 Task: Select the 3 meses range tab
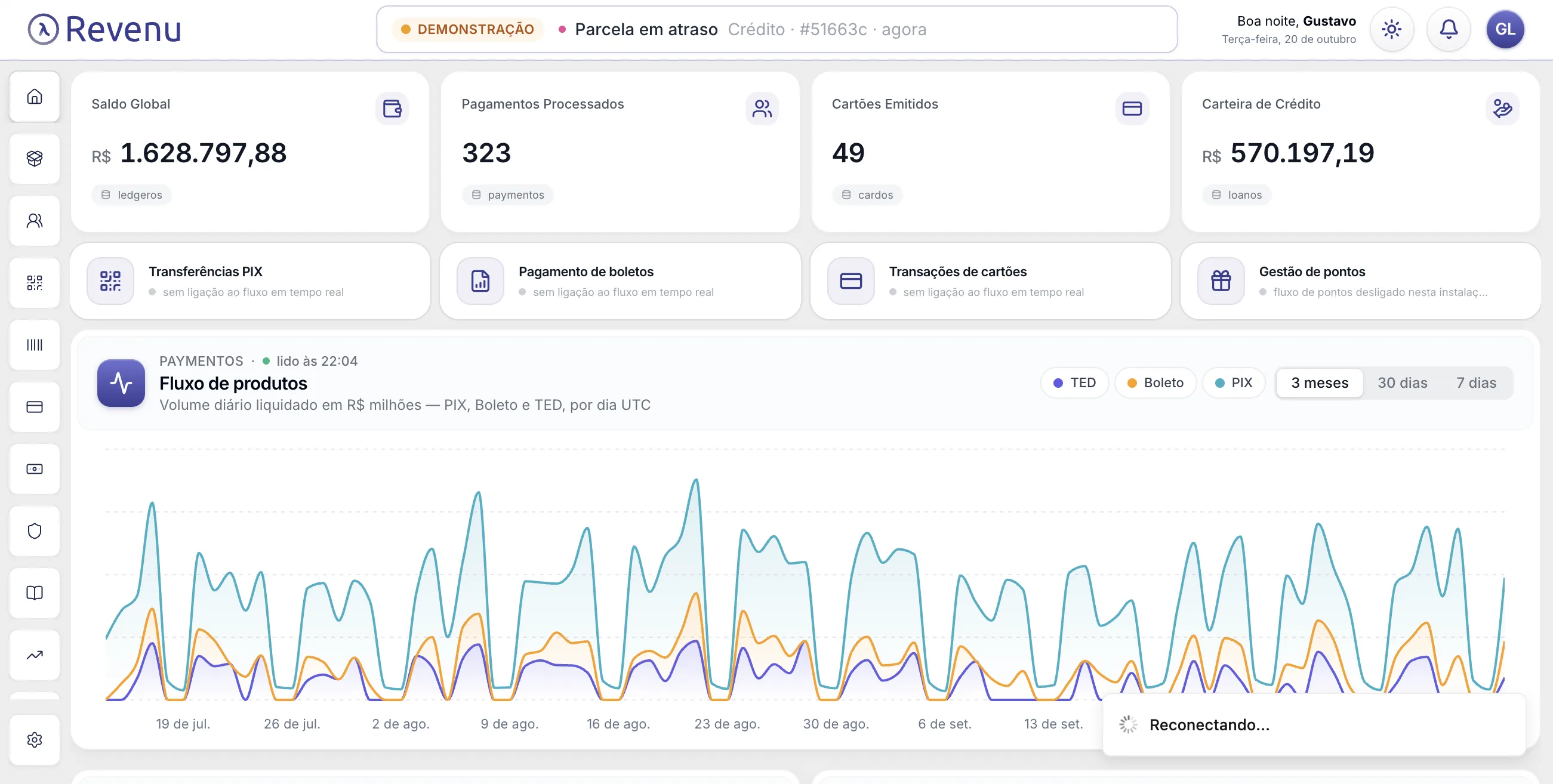point(1319,382)
